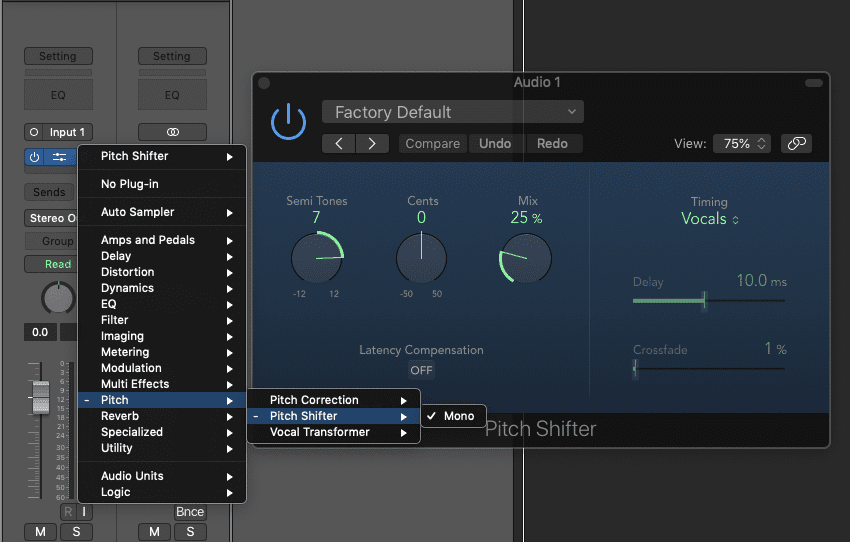850x542 pixels.
Task: Click the Semi Tones knob
Action: pos(316,259)
